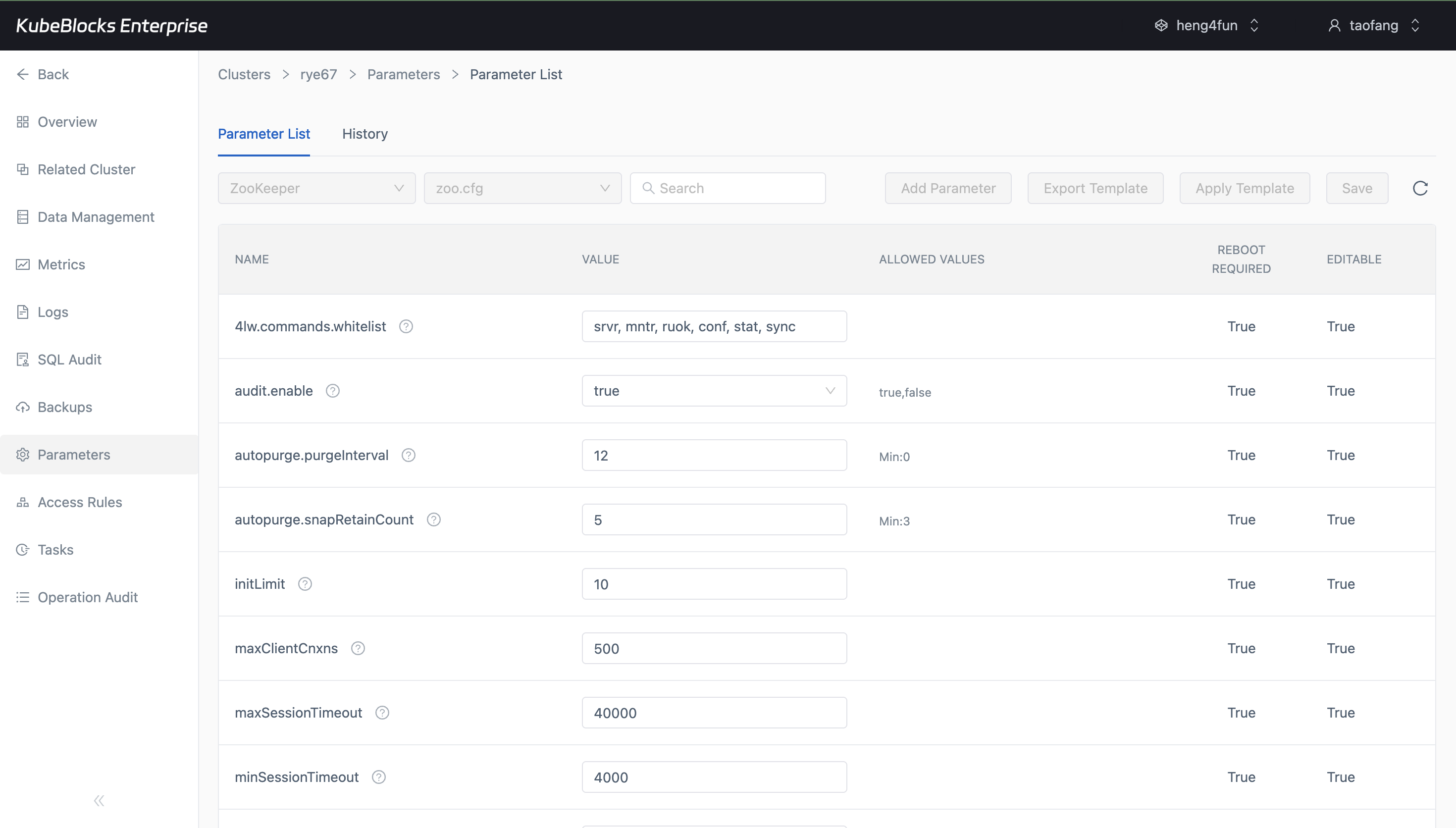Screen dimensions: 1456x828
Task: Collapse the sidebar with double-chevron
Action: [99, 800]
